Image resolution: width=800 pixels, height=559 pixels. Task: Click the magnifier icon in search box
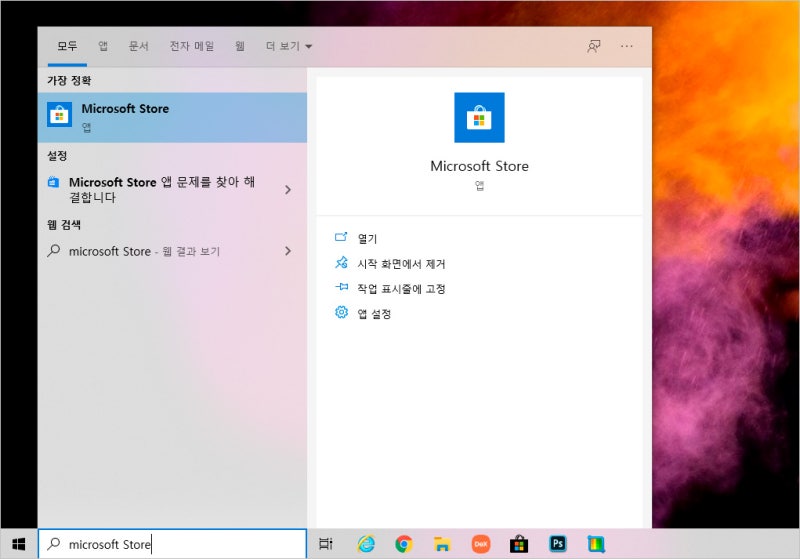tap(54, 544)
